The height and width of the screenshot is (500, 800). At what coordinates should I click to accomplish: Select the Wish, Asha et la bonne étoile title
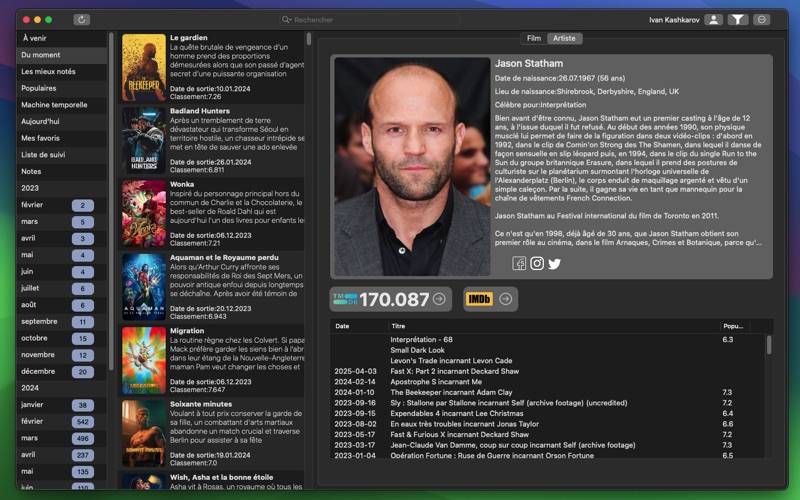[221, 477]
